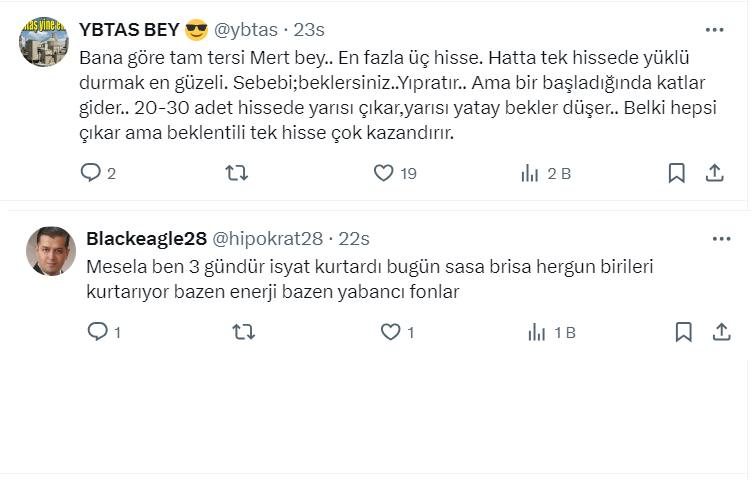Bookmark YBTAS BEY's tweet
This screenshot has width=754, height=480.
[676, 173]
